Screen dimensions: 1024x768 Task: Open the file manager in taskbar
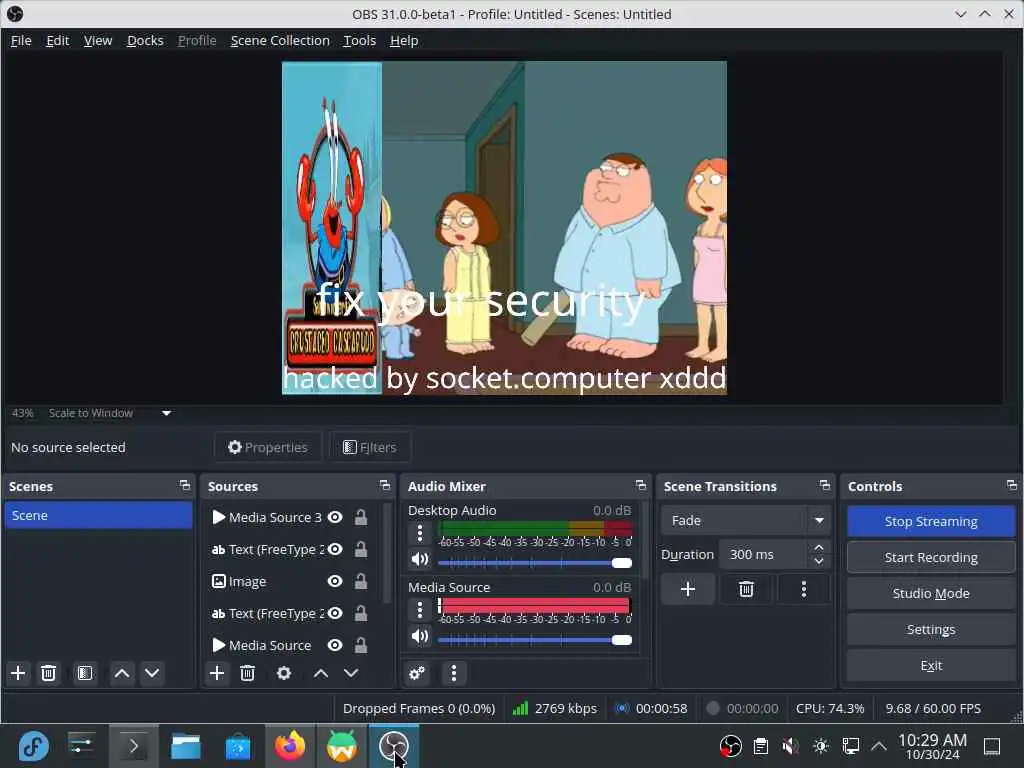point(185,746)
